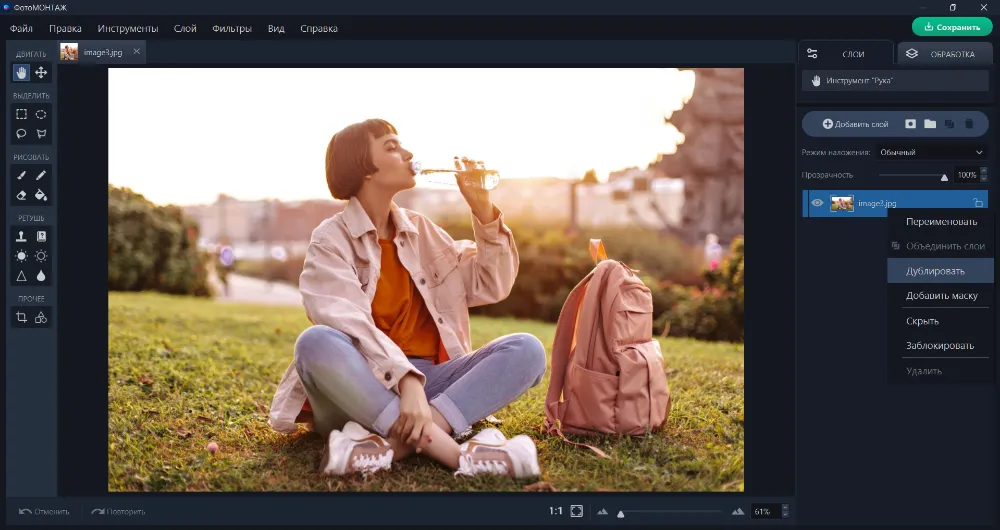Select the Crop tool
The width and height of the screenshot is (1000, 530).
(21, 317)
